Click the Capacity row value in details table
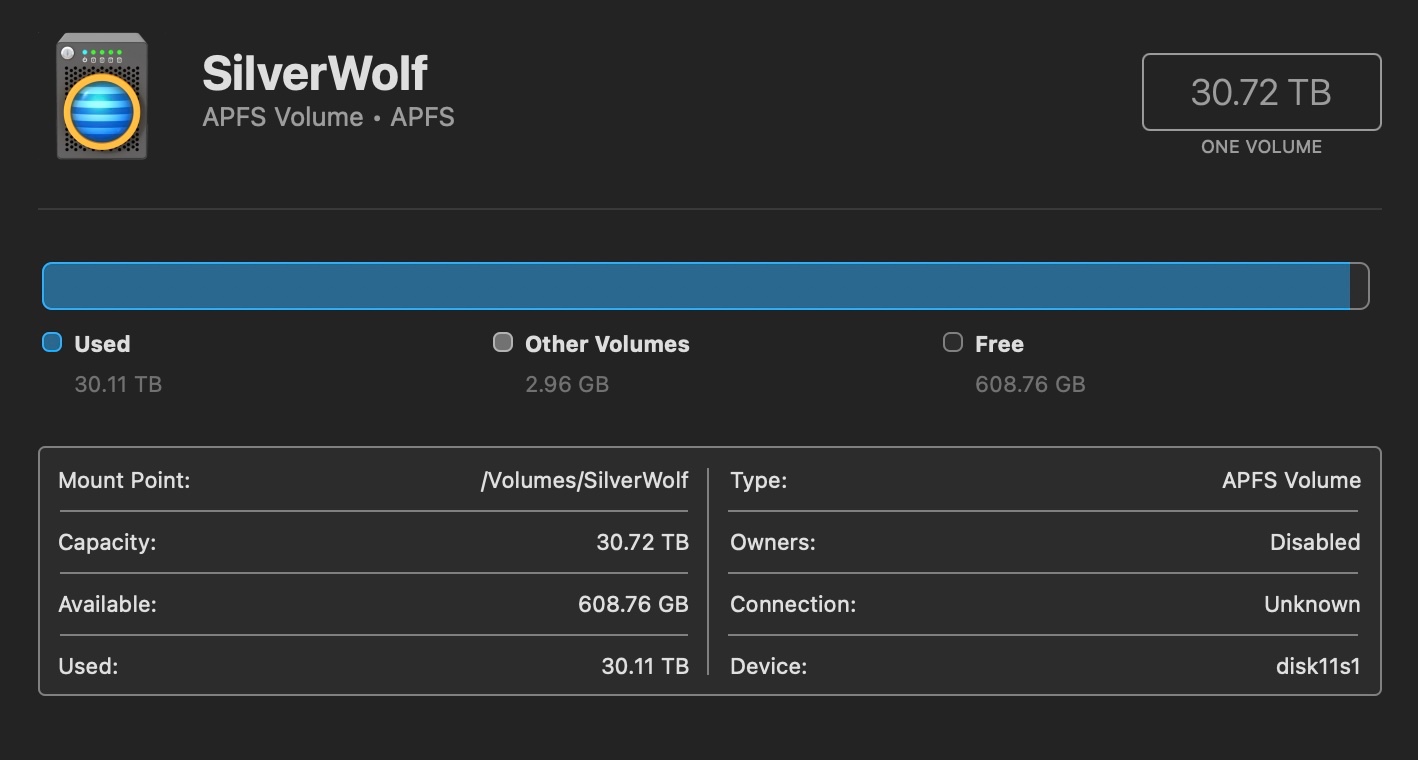Viewport: 1418px width, 760px height. [x=642, y=542]
